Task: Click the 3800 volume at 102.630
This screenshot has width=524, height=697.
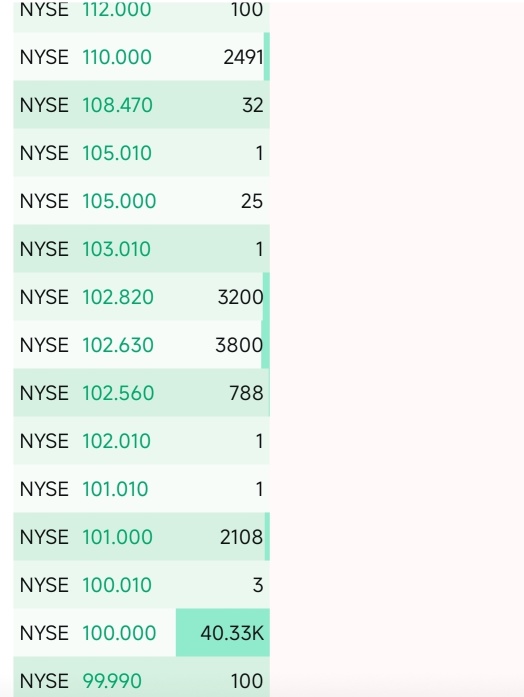Action: pyautogui.click(x=239, y=345)
